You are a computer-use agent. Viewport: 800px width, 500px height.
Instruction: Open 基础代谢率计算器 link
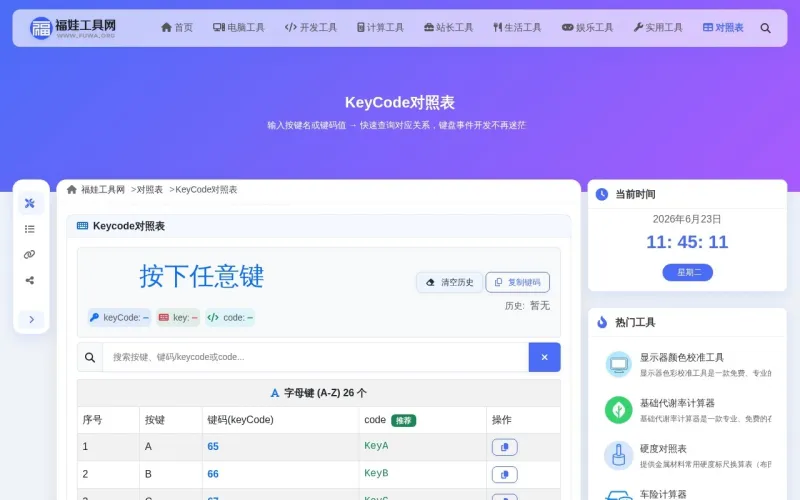[x=677, y=403]
